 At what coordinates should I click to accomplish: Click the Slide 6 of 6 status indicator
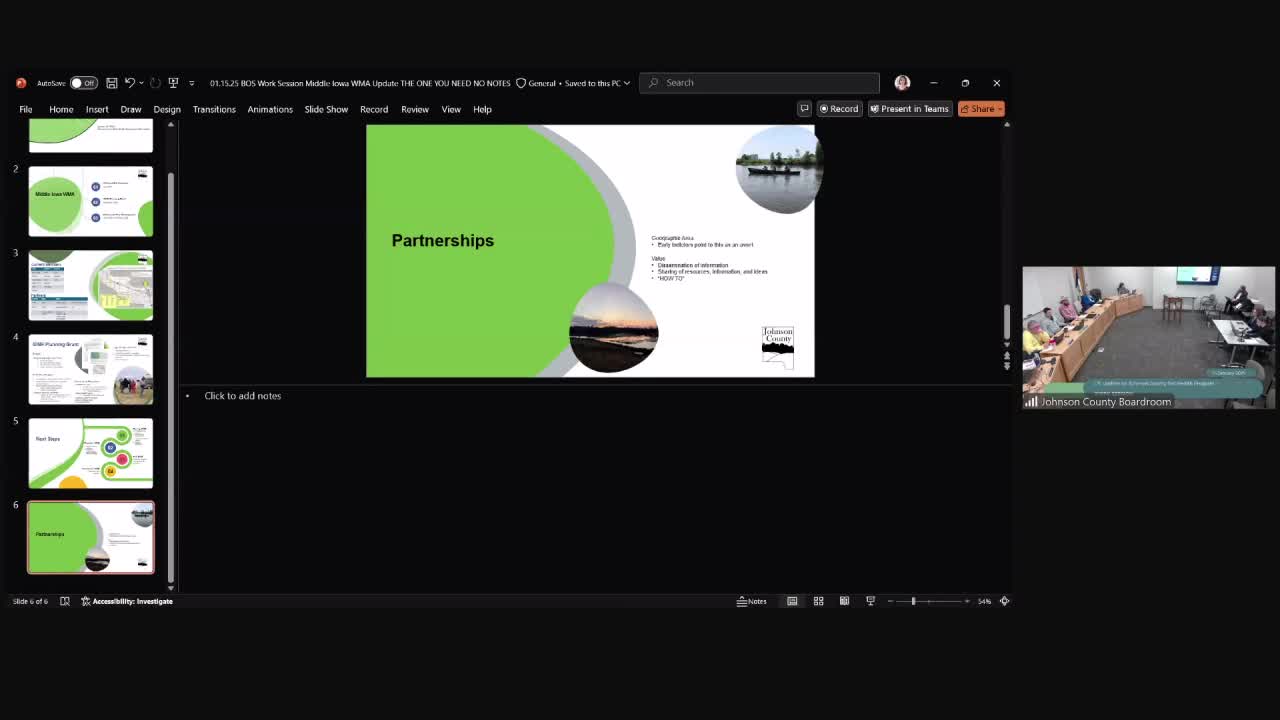tap(30, 601)
